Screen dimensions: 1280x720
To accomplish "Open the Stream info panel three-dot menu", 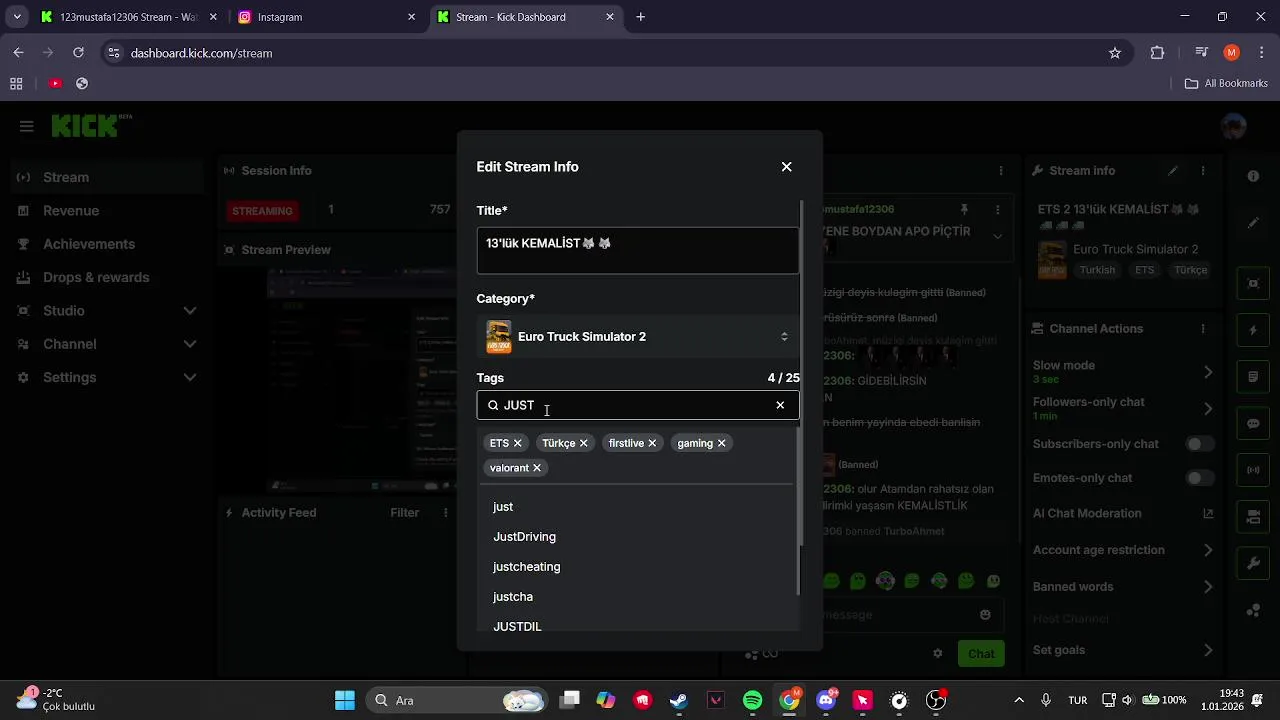I will (x=1203, y=171).
